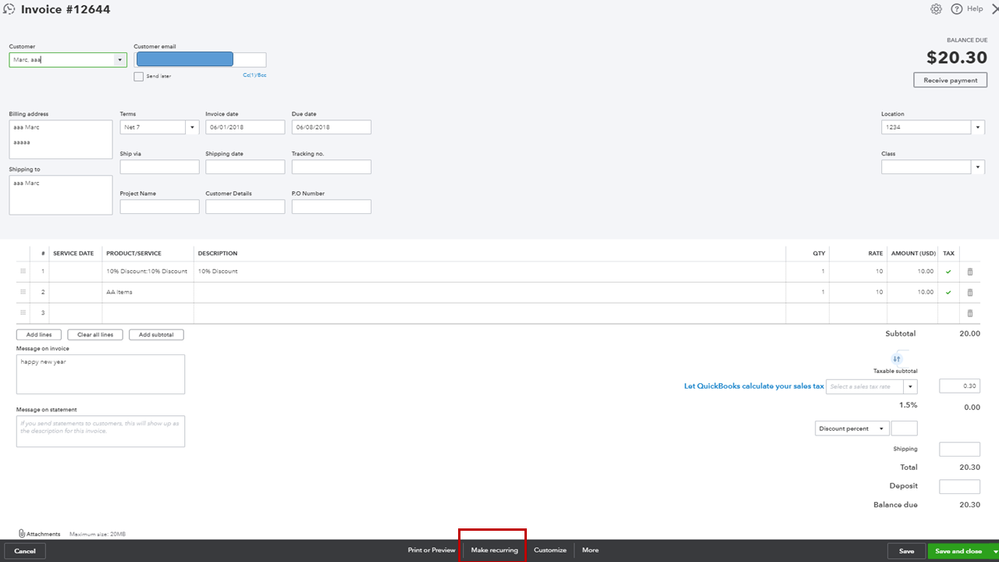Screen dimensions: 999x562
Task: Open the Terms Net 7 dropdown
Action: (x=192, y=127)
